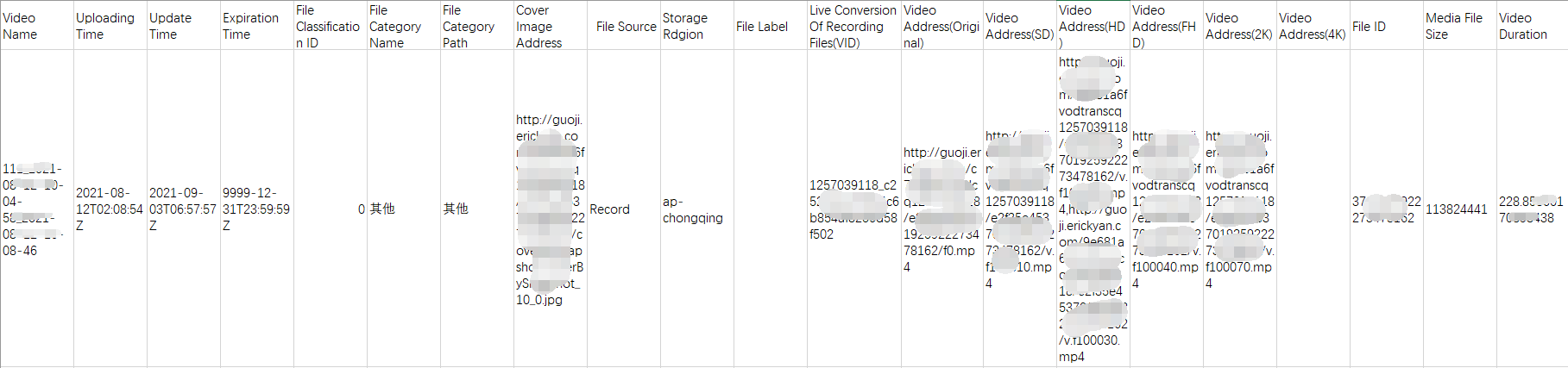This screenshot has width=1568, height=368.
Task: Click the Cover Image Address header
Action: tap(551, 26)
